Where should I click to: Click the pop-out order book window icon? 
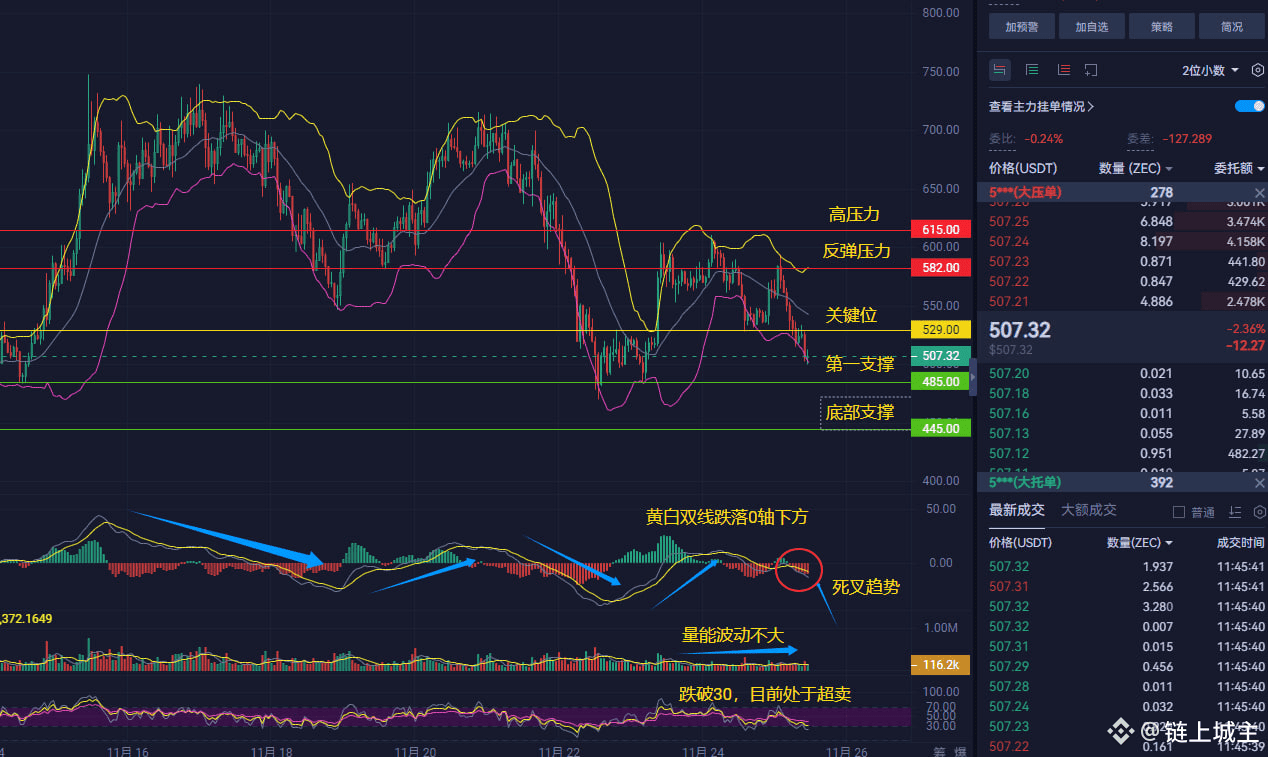tap(1091, 70)
